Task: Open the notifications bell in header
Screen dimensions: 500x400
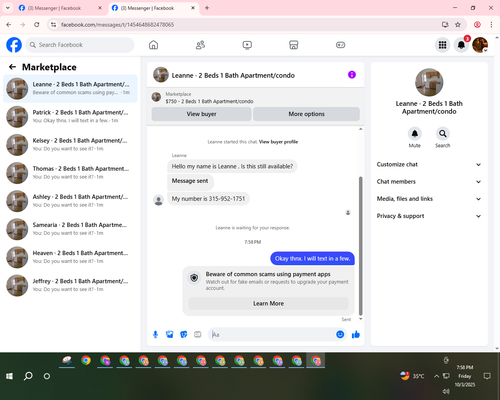Action: (x=461, y=45)
